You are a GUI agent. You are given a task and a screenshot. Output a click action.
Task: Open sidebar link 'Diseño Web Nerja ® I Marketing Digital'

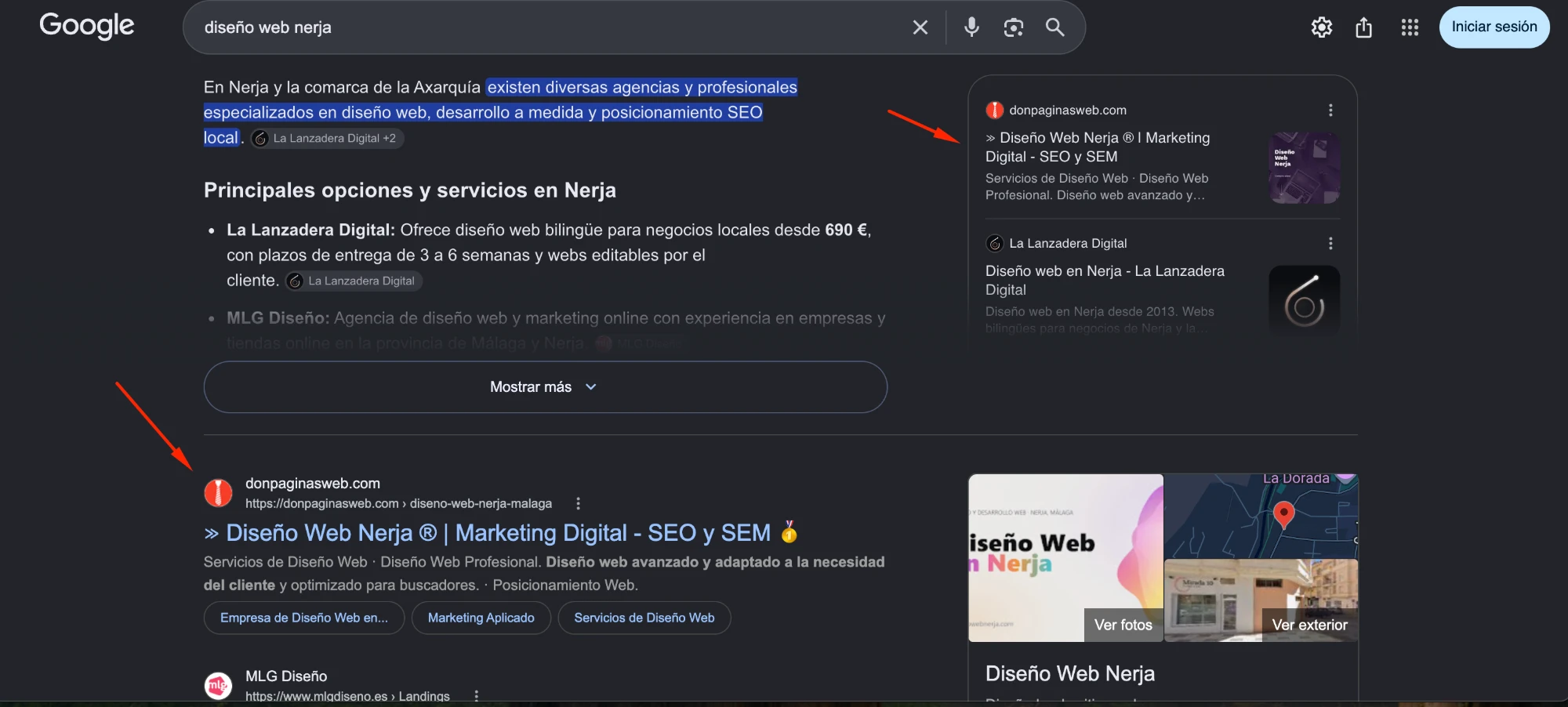(1098, 147)
